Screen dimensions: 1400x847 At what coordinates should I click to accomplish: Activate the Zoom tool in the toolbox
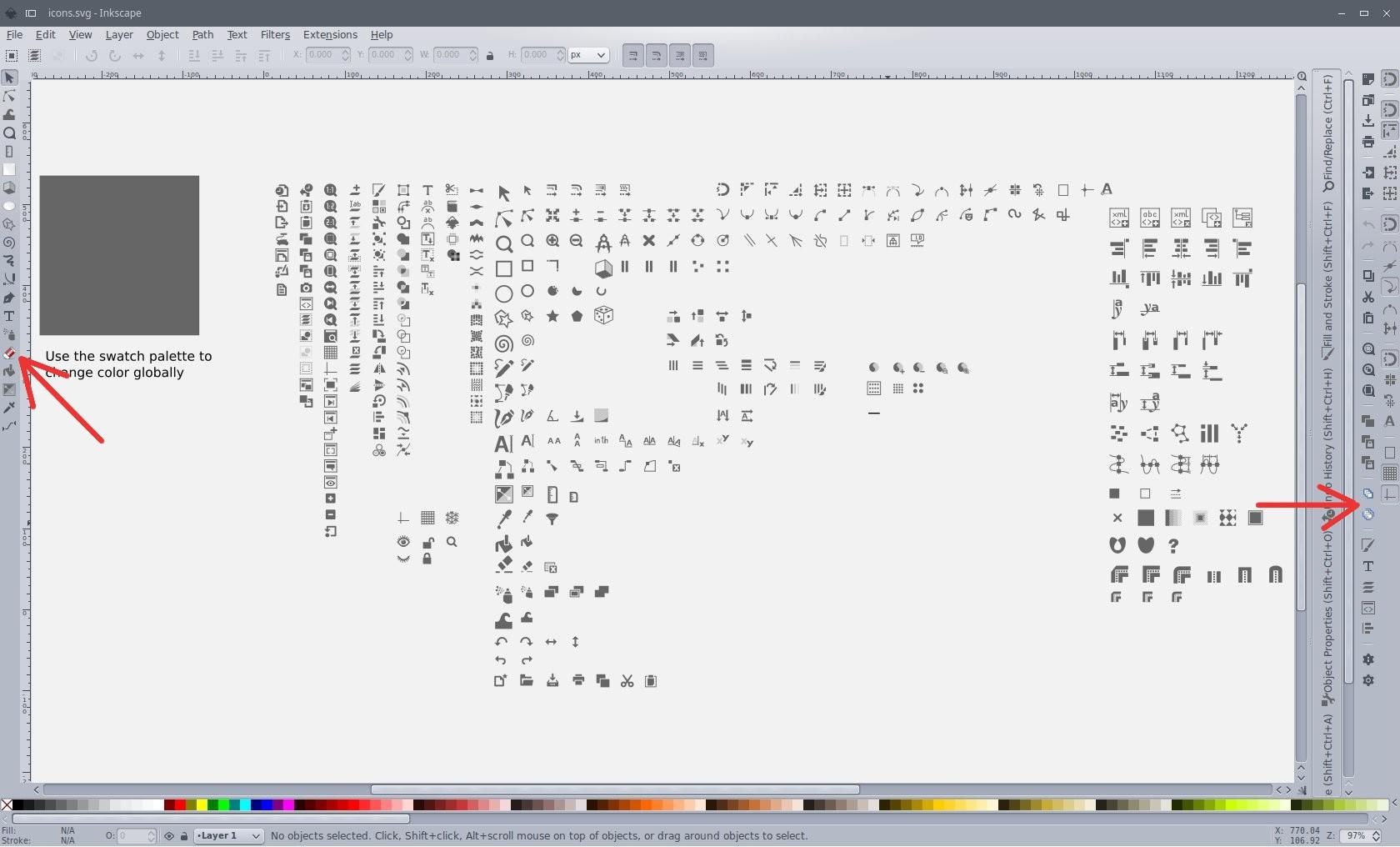(10, 134)
